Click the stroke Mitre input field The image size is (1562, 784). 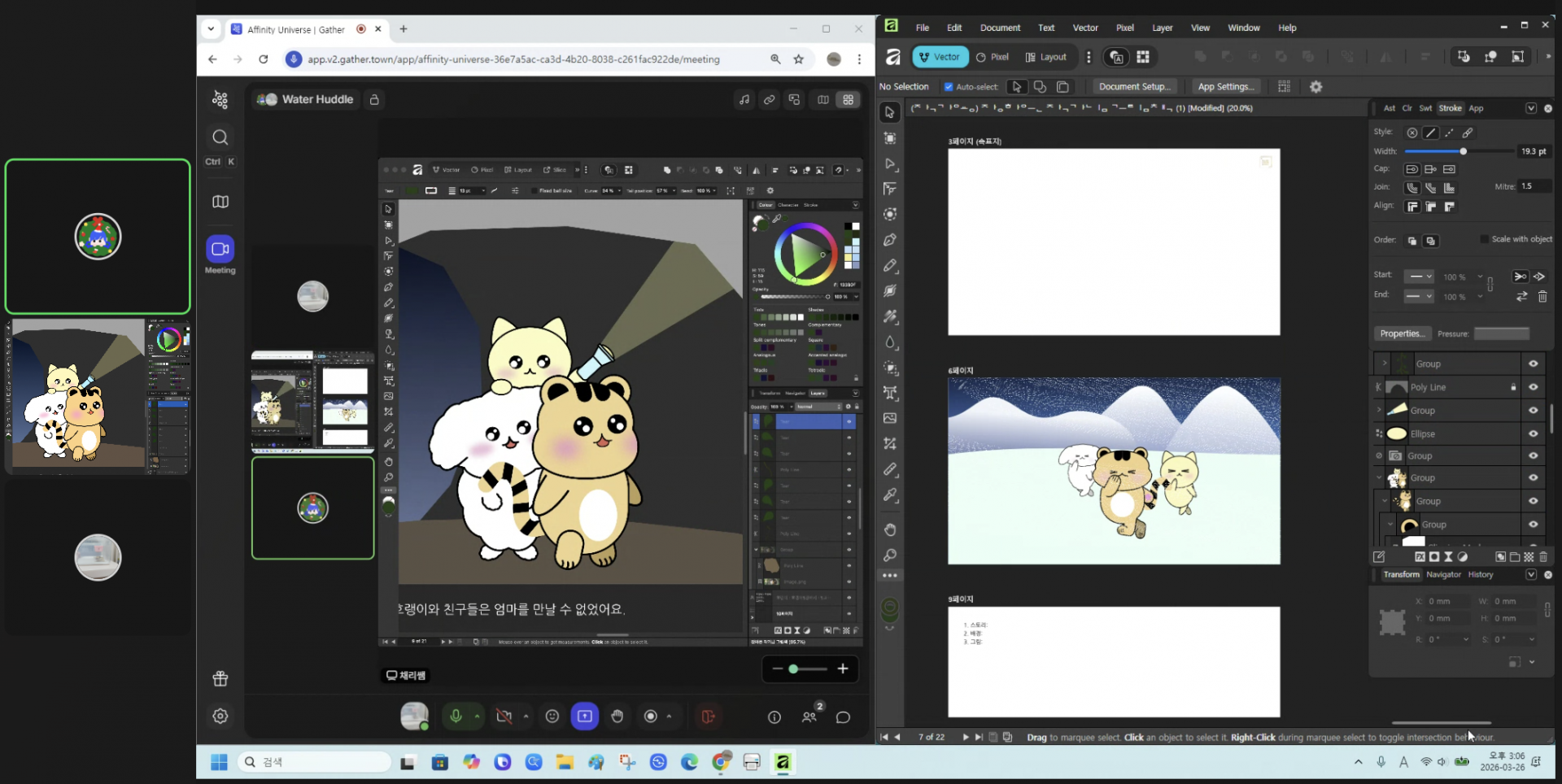[x=1534, y=186]
